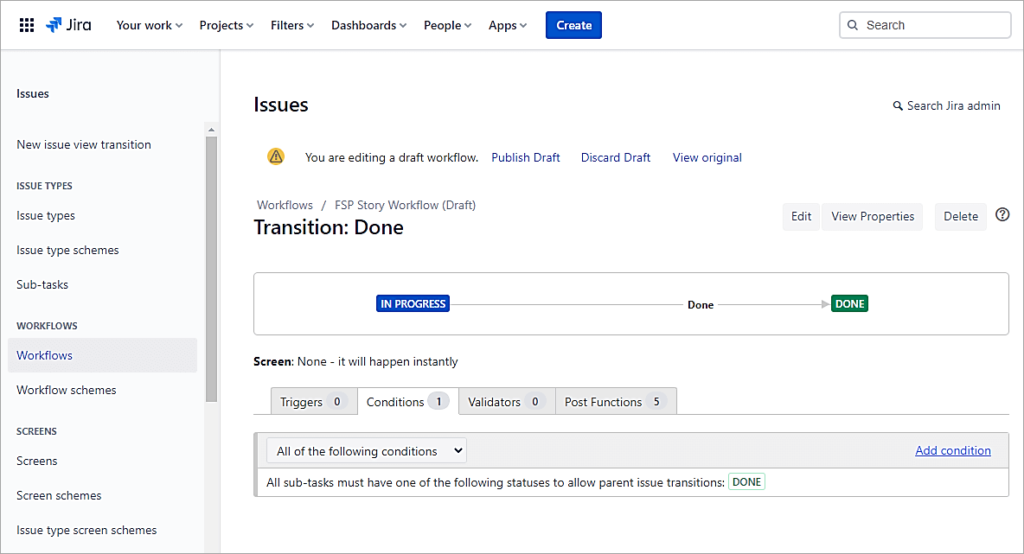Screen dimensions: 1024x554
Task: Click the draft warning triangle icon
Action: 276,157
